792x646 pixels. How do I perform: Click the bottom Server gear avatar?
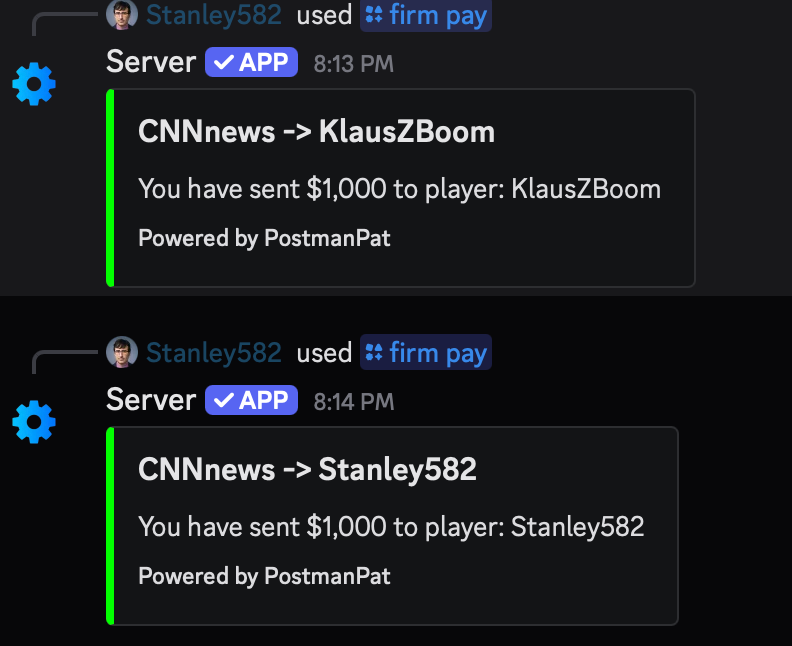tap(34, 422)
